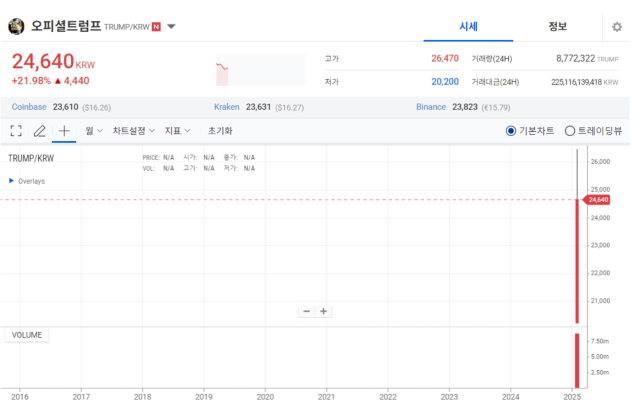Select the 트레이딩뷰 radio option
Image resolution: width=640 pixels, height=414 pixels.
click(x=570, y=130)
